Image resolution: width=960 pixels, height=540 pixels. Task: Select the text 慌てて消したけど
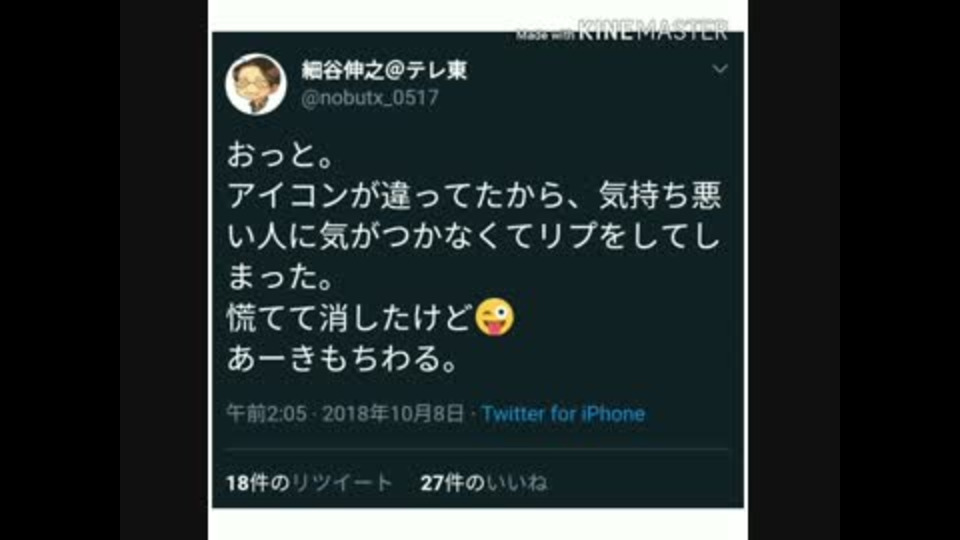click(350, 318)
